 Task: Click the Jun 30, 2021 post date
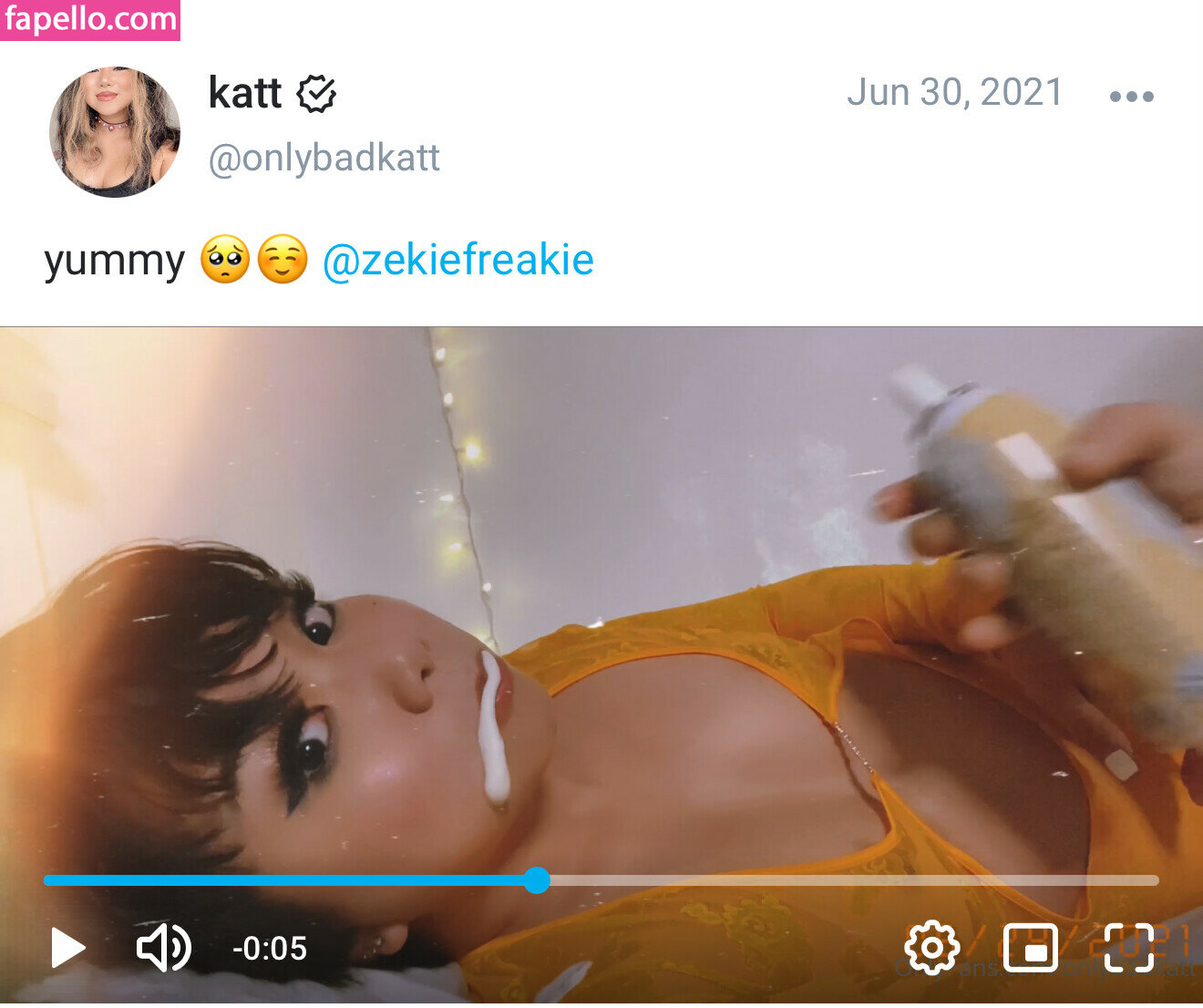954,93
